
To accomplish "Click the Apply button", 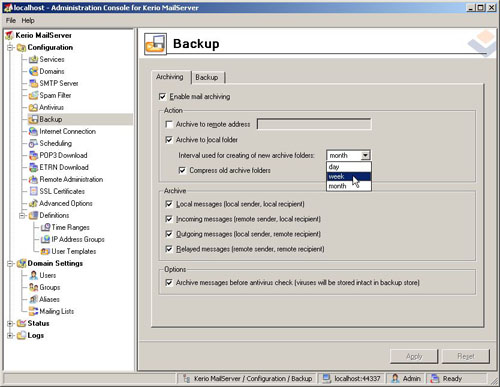I will [414, 356].
